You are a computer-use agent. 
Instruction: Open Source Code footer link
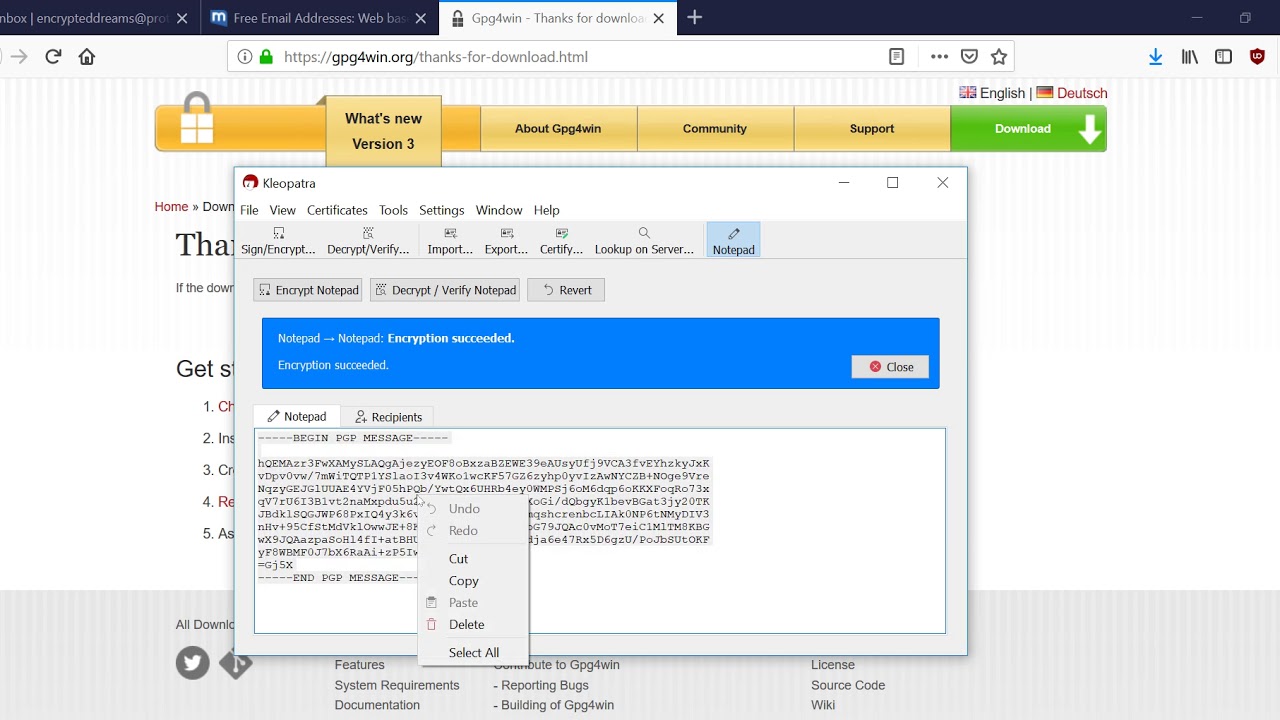tap(848, 685)
